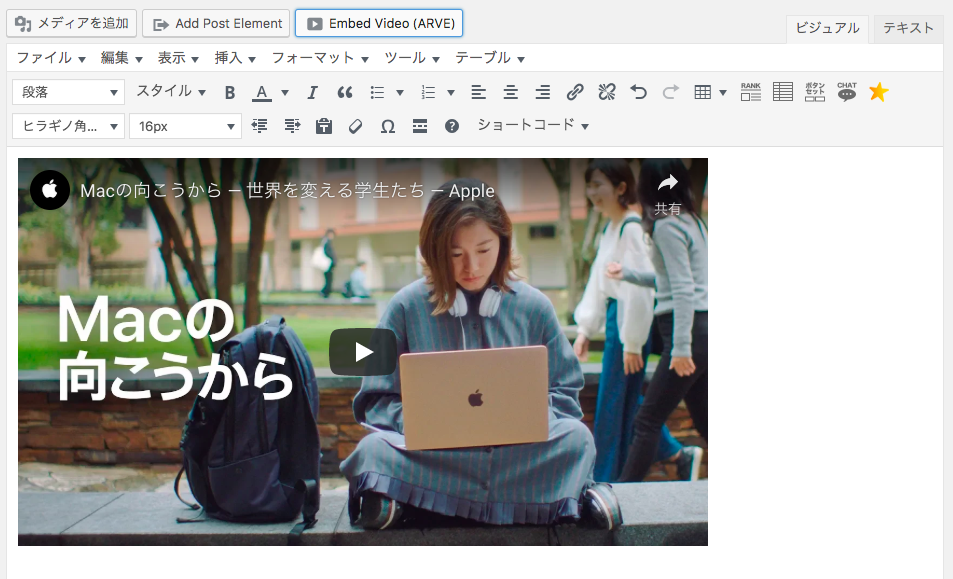This screenshot has width=953, height=579.
Task: Open the 表示 menu
Action: 178,58
